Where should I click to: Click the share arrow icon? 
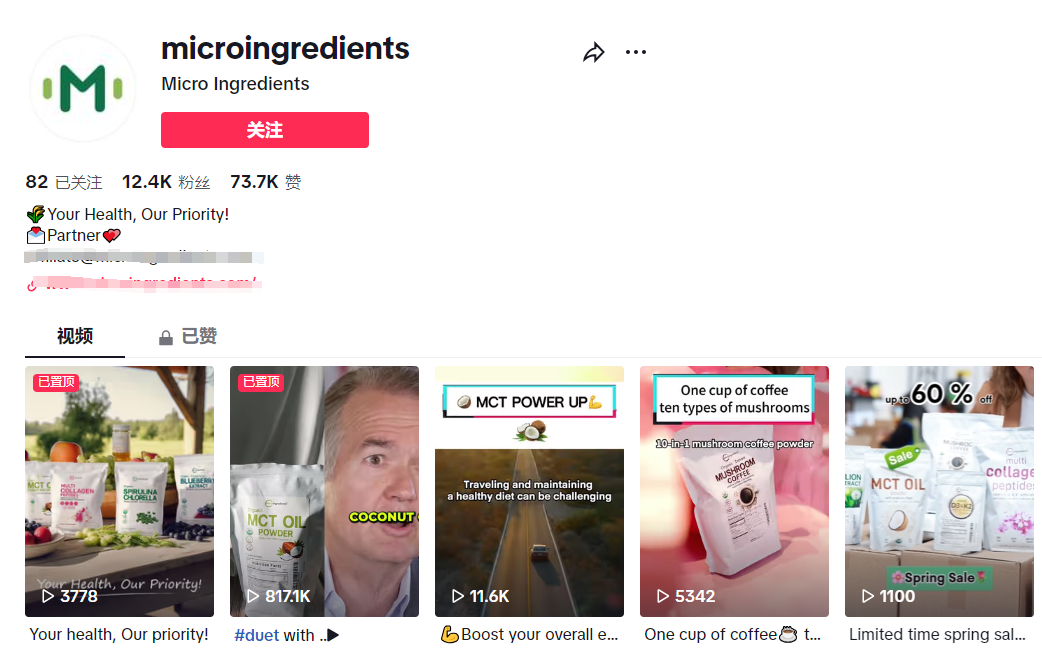click(594, 53)
